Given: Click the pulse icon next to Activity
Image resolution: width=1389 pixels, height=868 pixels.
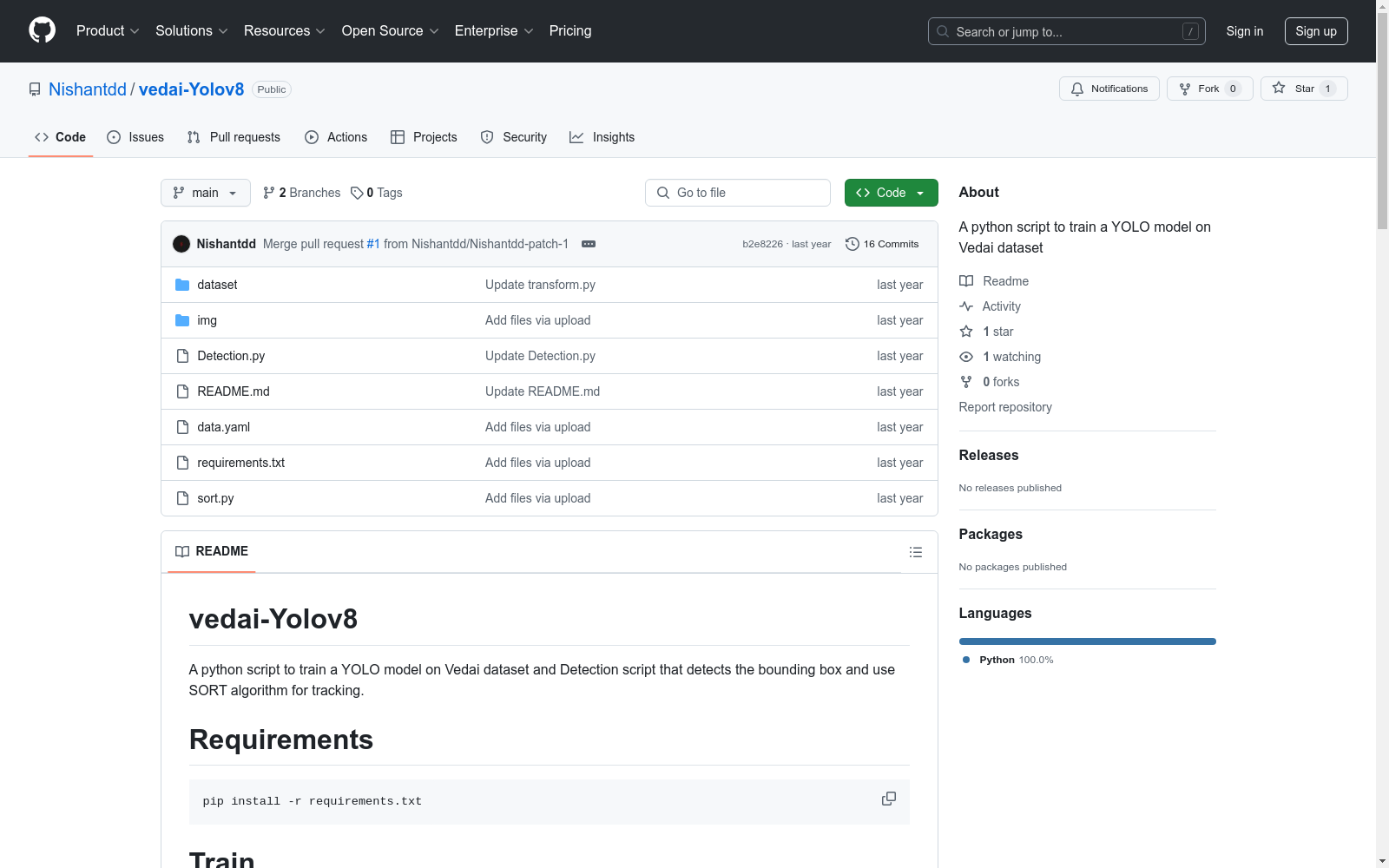Looking at the screenshot, I should pos(966,306).
